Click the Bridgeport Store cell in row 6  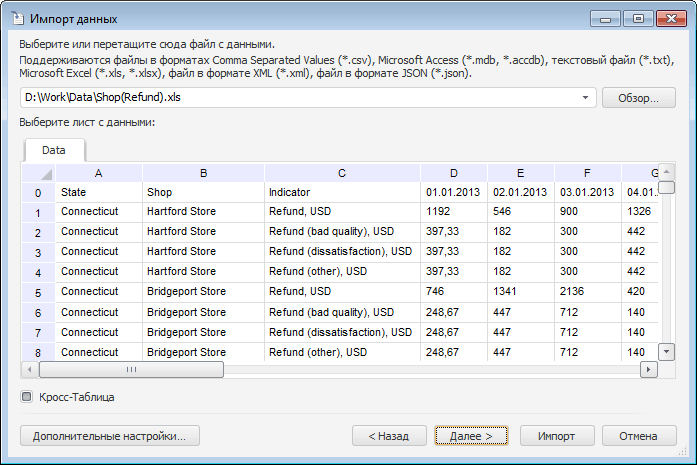click(x=202, y=312)
